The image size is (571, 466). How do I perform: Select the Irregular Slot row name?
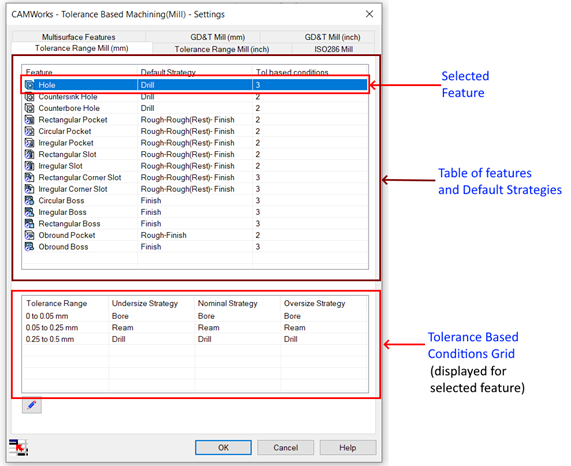[60, 166]
